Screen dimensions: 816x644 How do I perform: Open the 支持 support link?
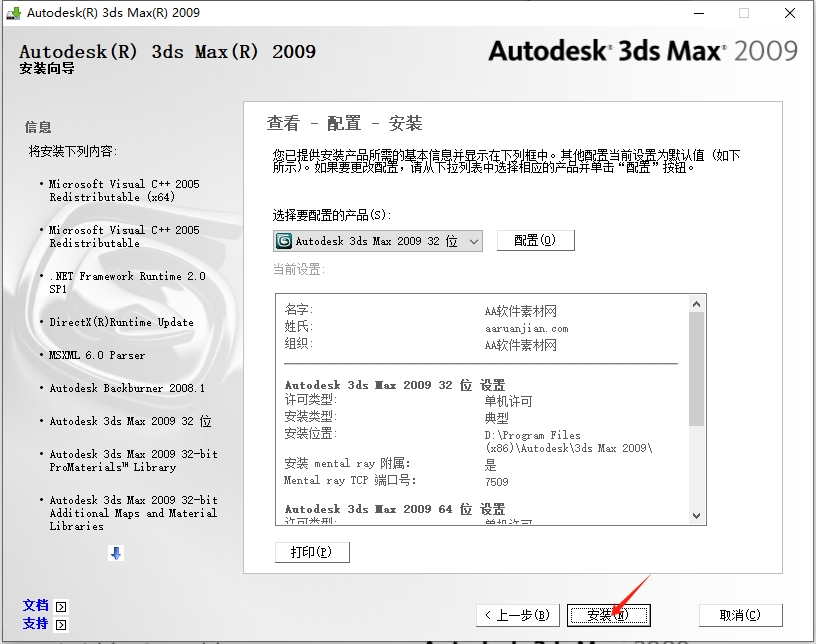point(36,624)
